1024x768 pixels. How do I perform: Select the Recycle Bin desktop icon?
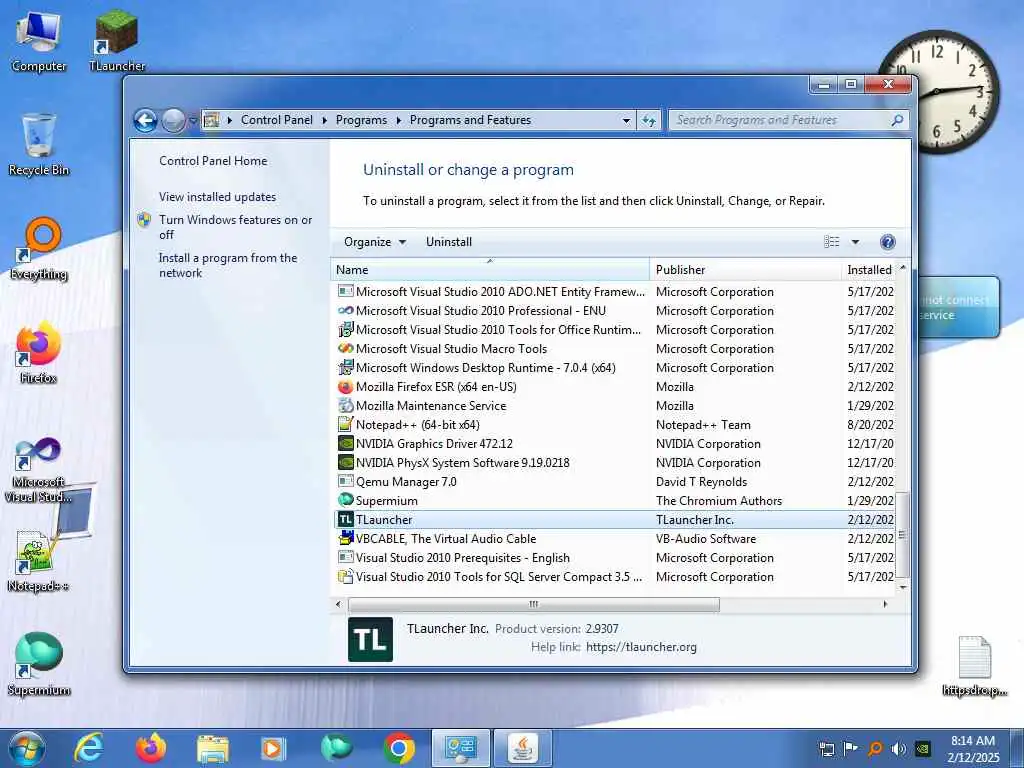pos(39,145)
